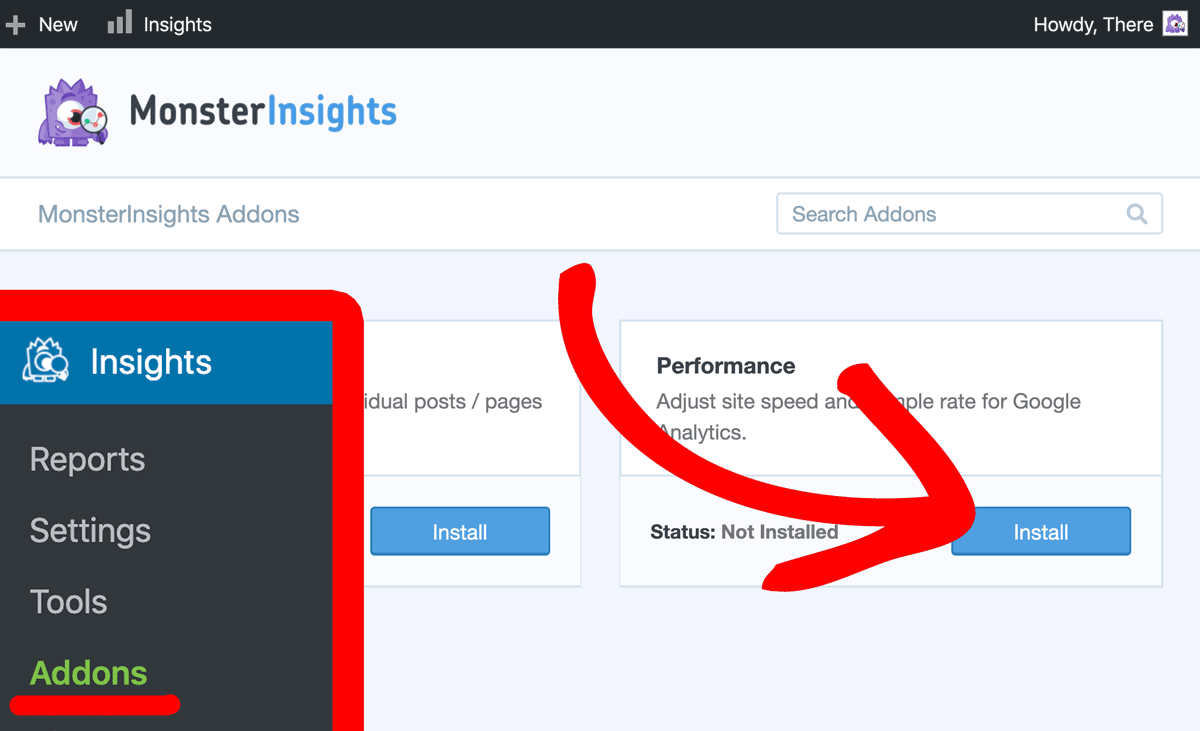The image size is (1200, 731).
Task: Click Install on the left addon card
Action: [460, 532]
